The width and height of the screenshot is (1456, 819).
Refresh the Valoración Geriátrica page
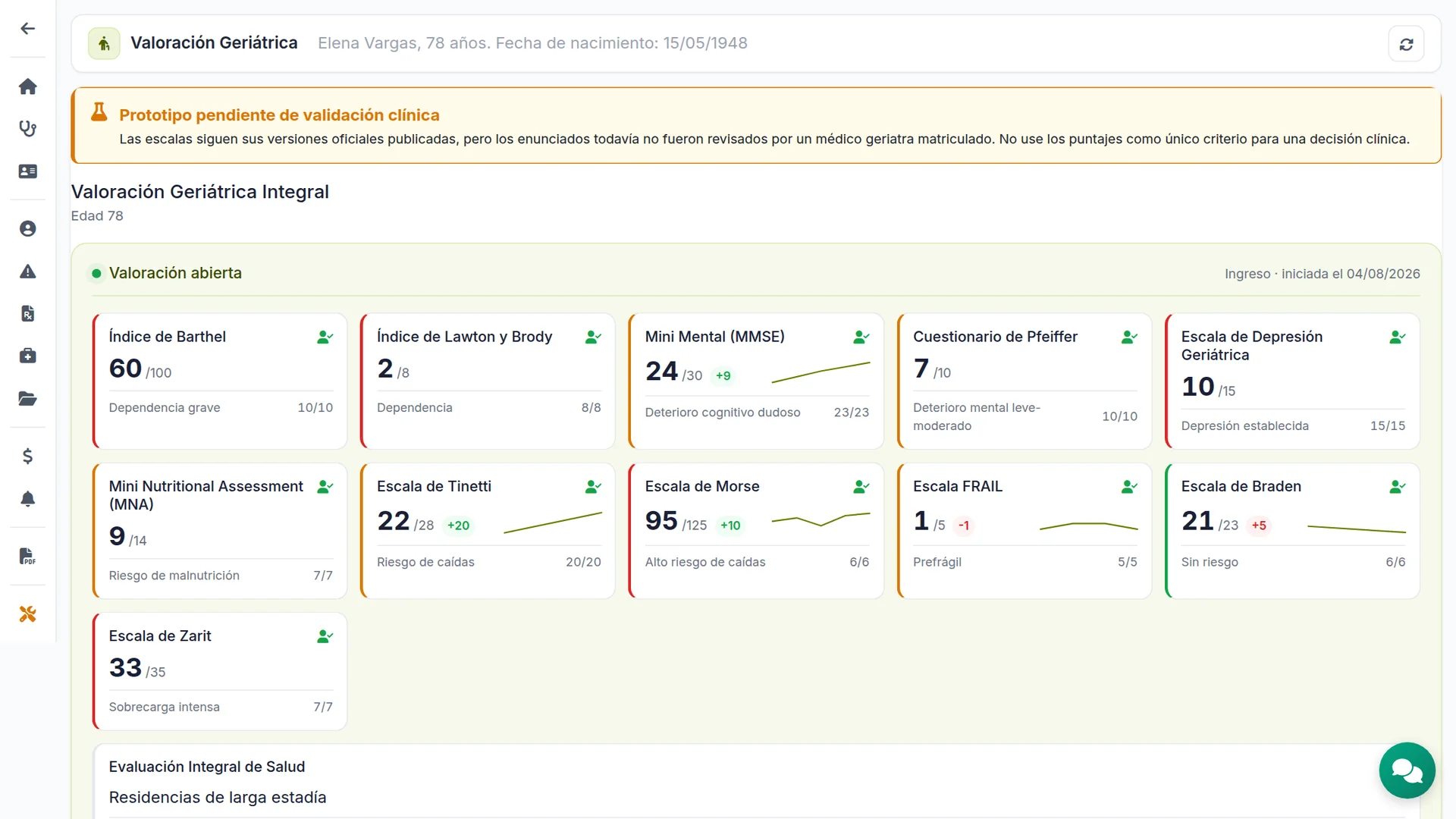[1406, 44]
